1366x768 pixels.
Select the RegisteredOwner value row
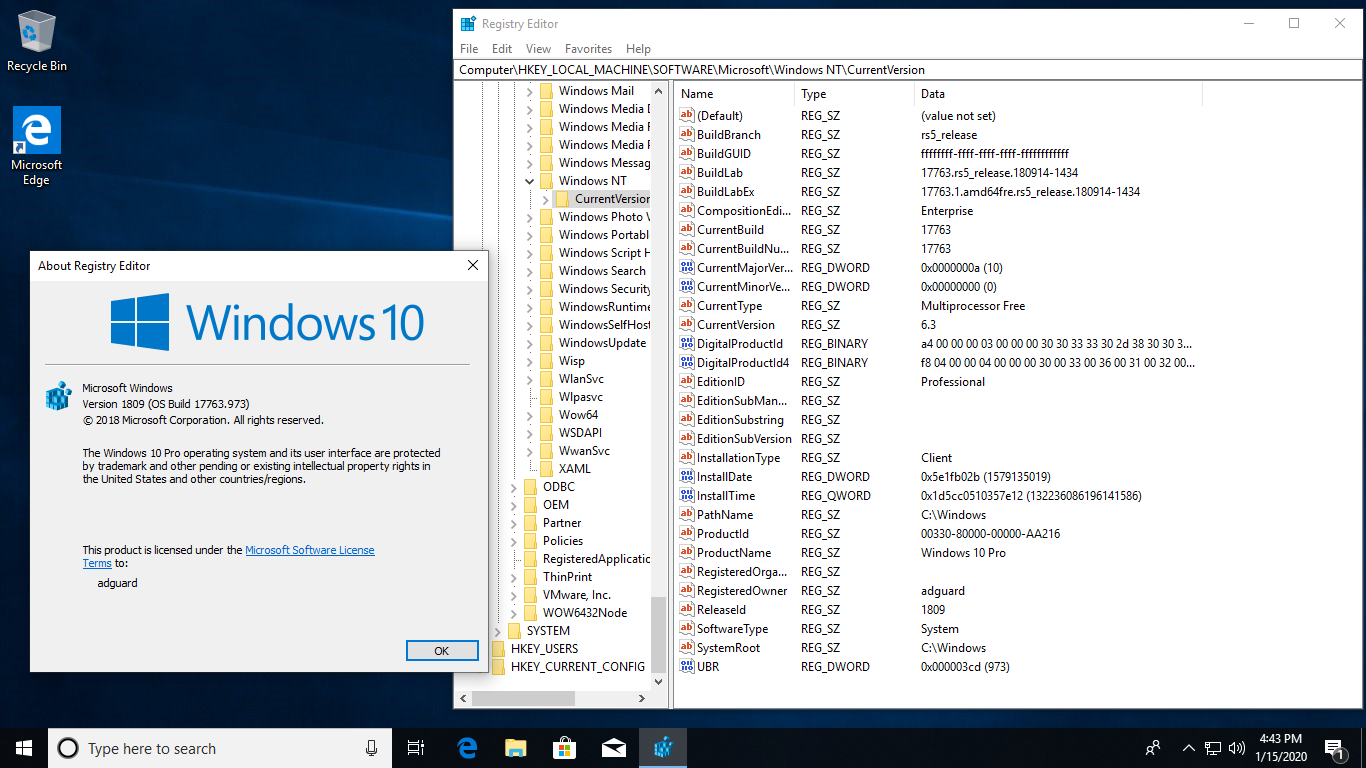(x=938, y=590)
